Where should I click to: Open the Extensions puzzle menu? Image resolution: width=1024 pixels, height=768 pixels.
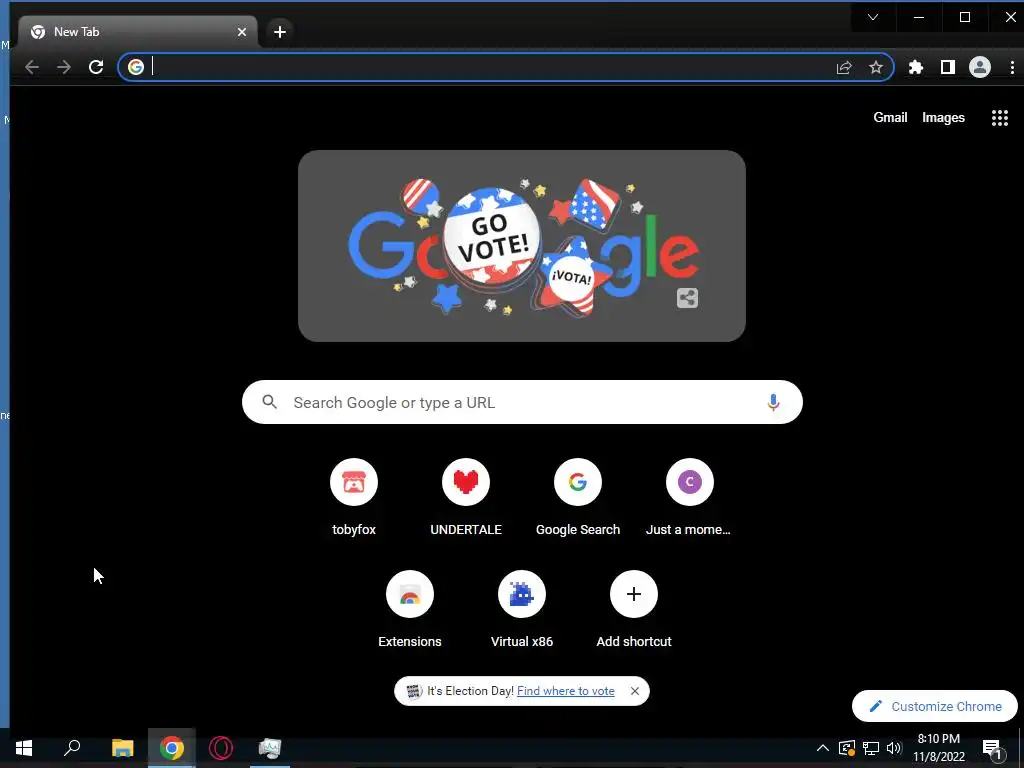tap(916, 67)
